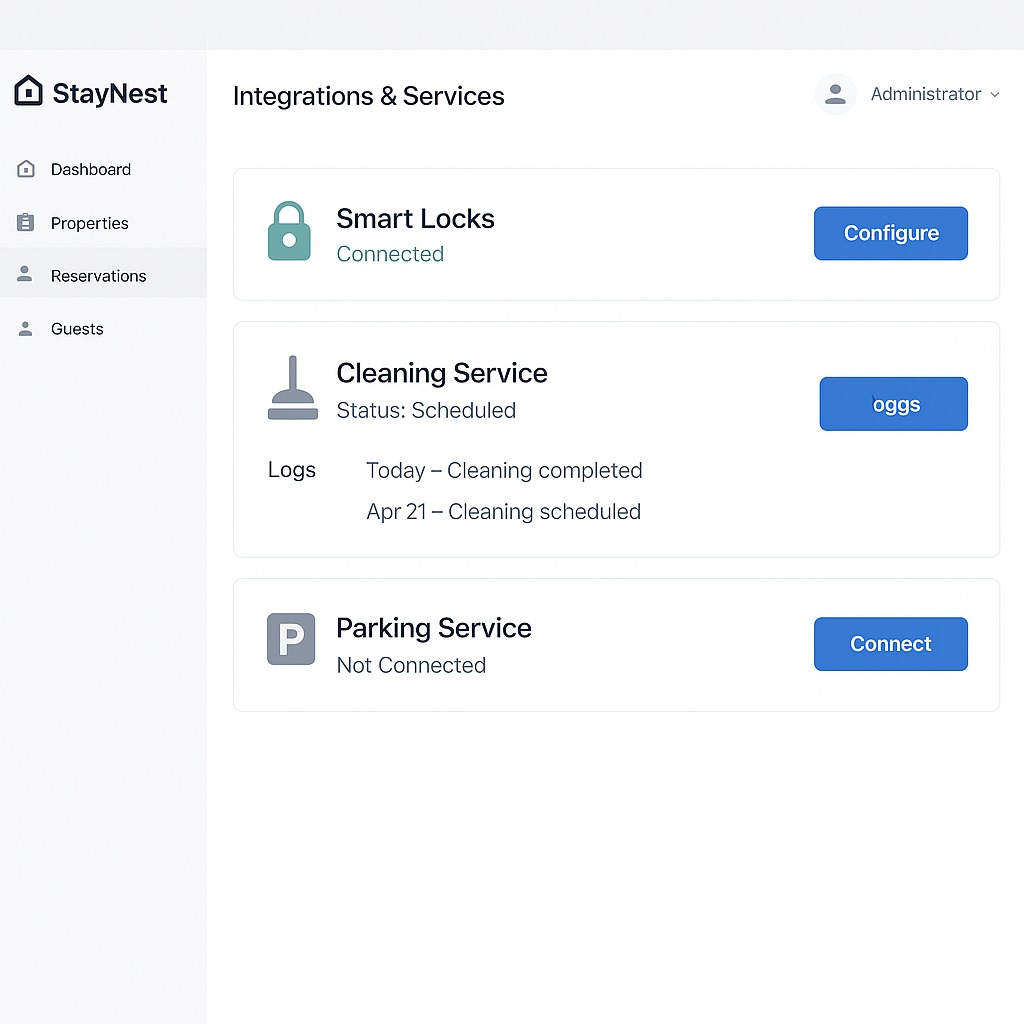The image size is (1024, 1024).
Task: Click the Administrator avatar icon
Action: pos(835,94)
